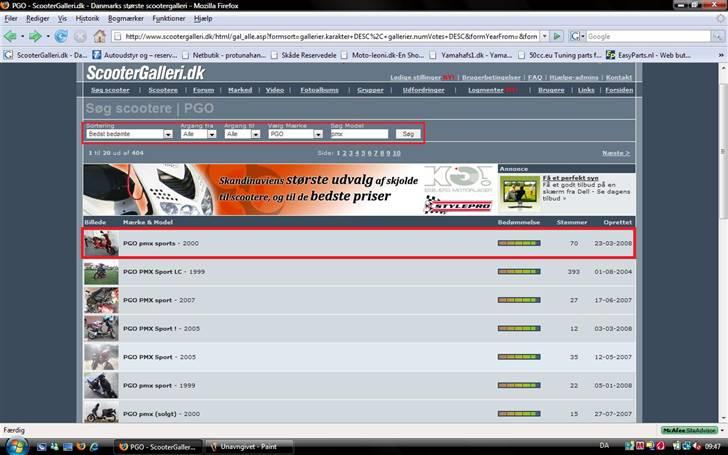Click the green Go arrow beside address bar
728x455 pixels.
click(x=557, y=36)
